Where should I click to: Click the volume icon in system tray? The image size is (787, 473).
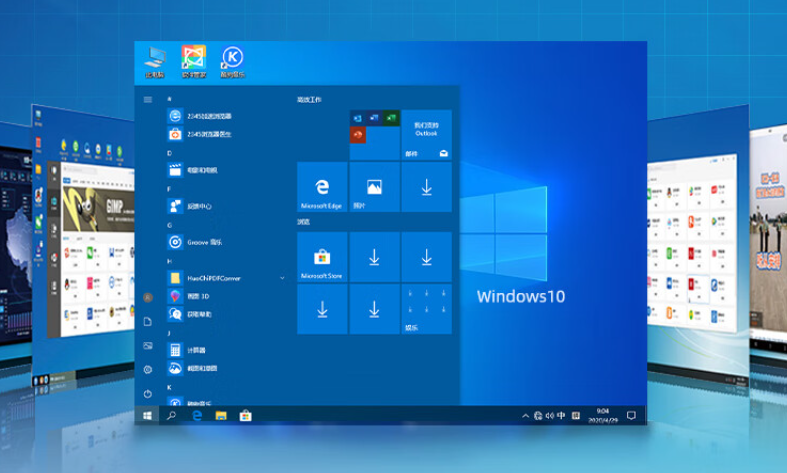549,415
